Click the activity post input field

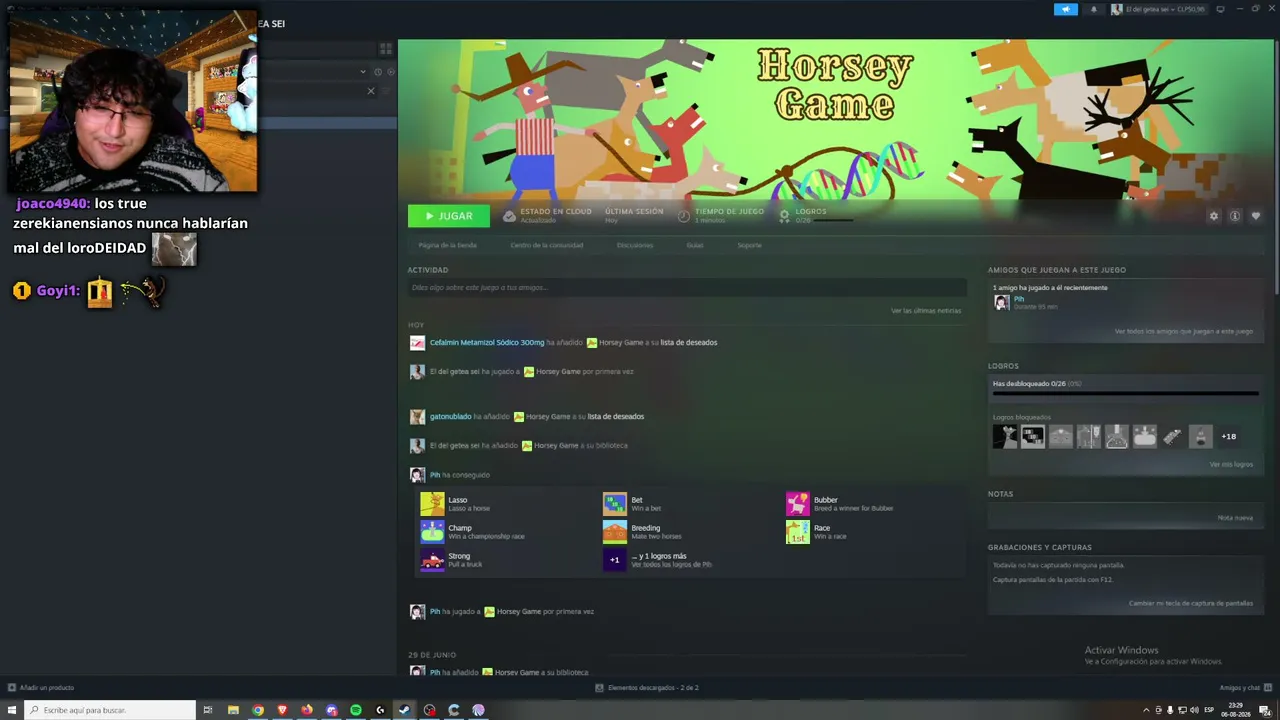click(687, 288)
